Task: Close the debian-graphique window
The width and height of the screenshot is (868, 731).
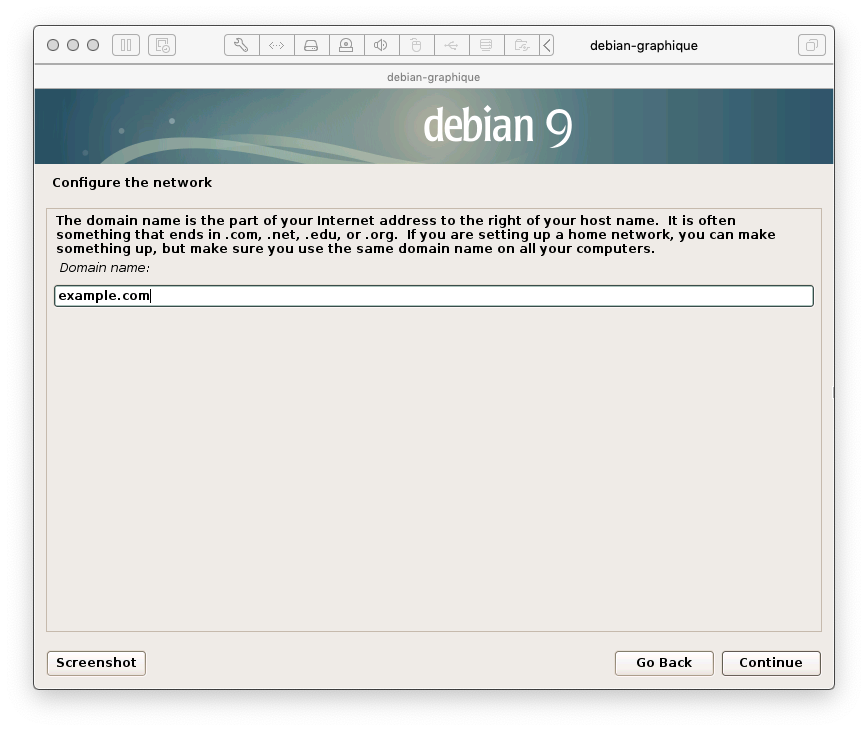Action: 53,45
